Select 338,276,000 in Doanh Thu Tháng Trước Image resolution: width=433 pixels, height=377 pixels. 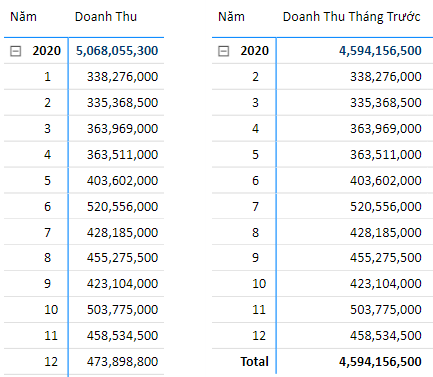(x=386, y=77)
